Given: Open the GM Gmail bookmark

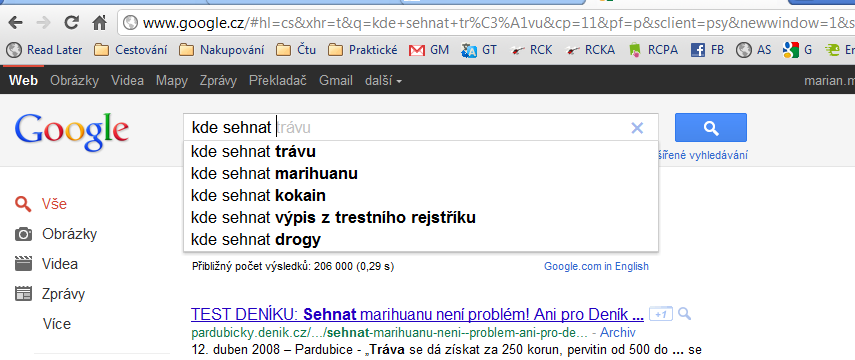Looking at the screenshot, I should click(429, 50).
